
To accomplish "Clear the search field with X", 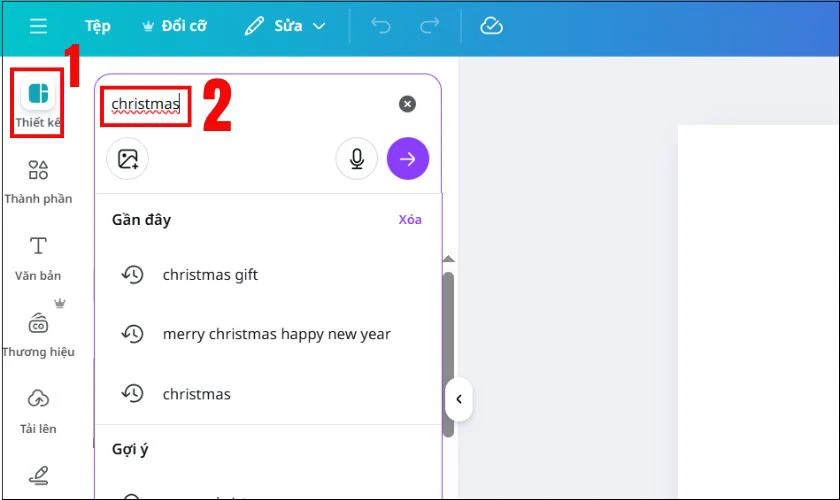I will pyautogui.click(x=407, y=104).
